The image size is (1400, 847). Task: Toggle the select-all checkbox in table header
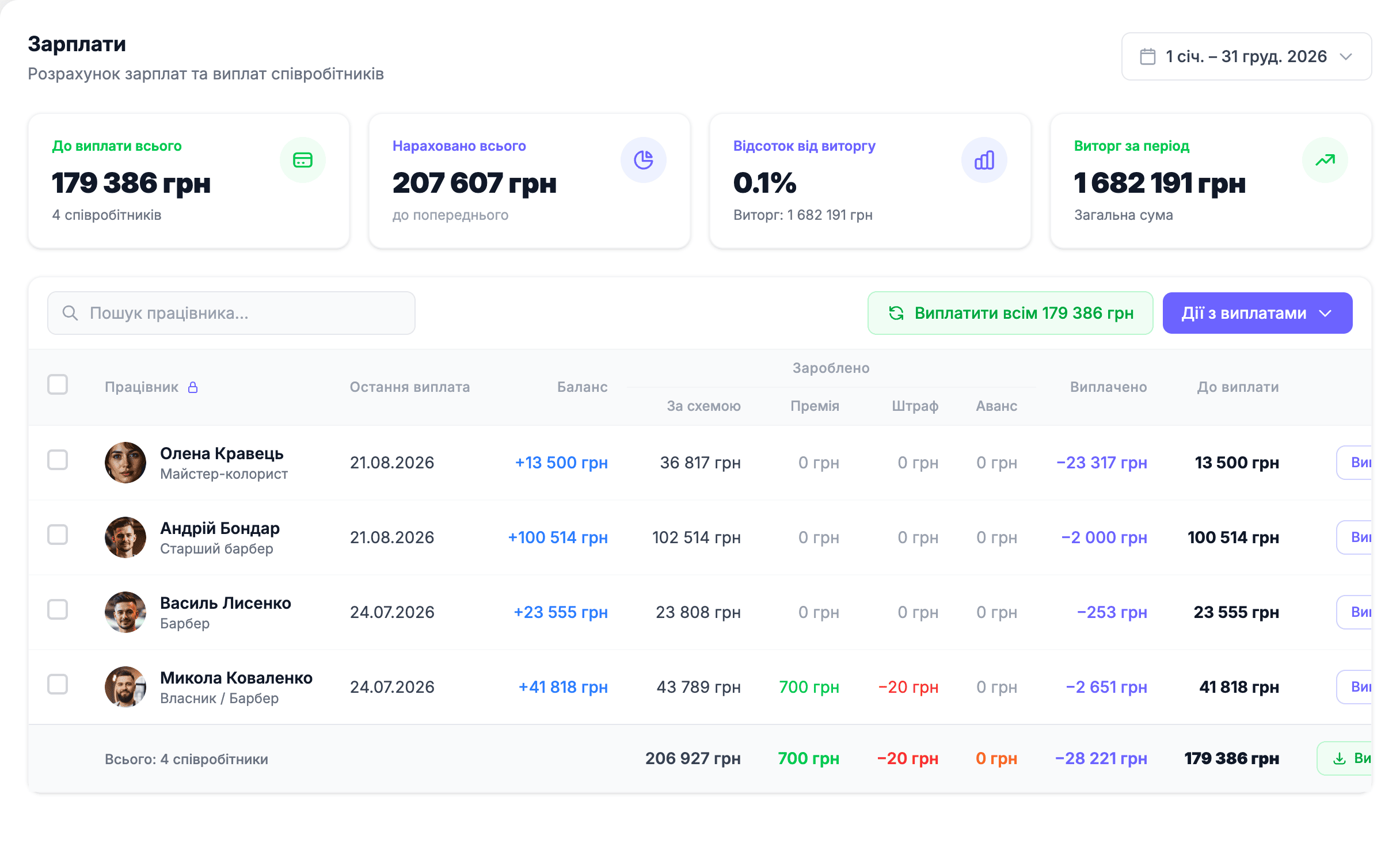tap(58, 384)
